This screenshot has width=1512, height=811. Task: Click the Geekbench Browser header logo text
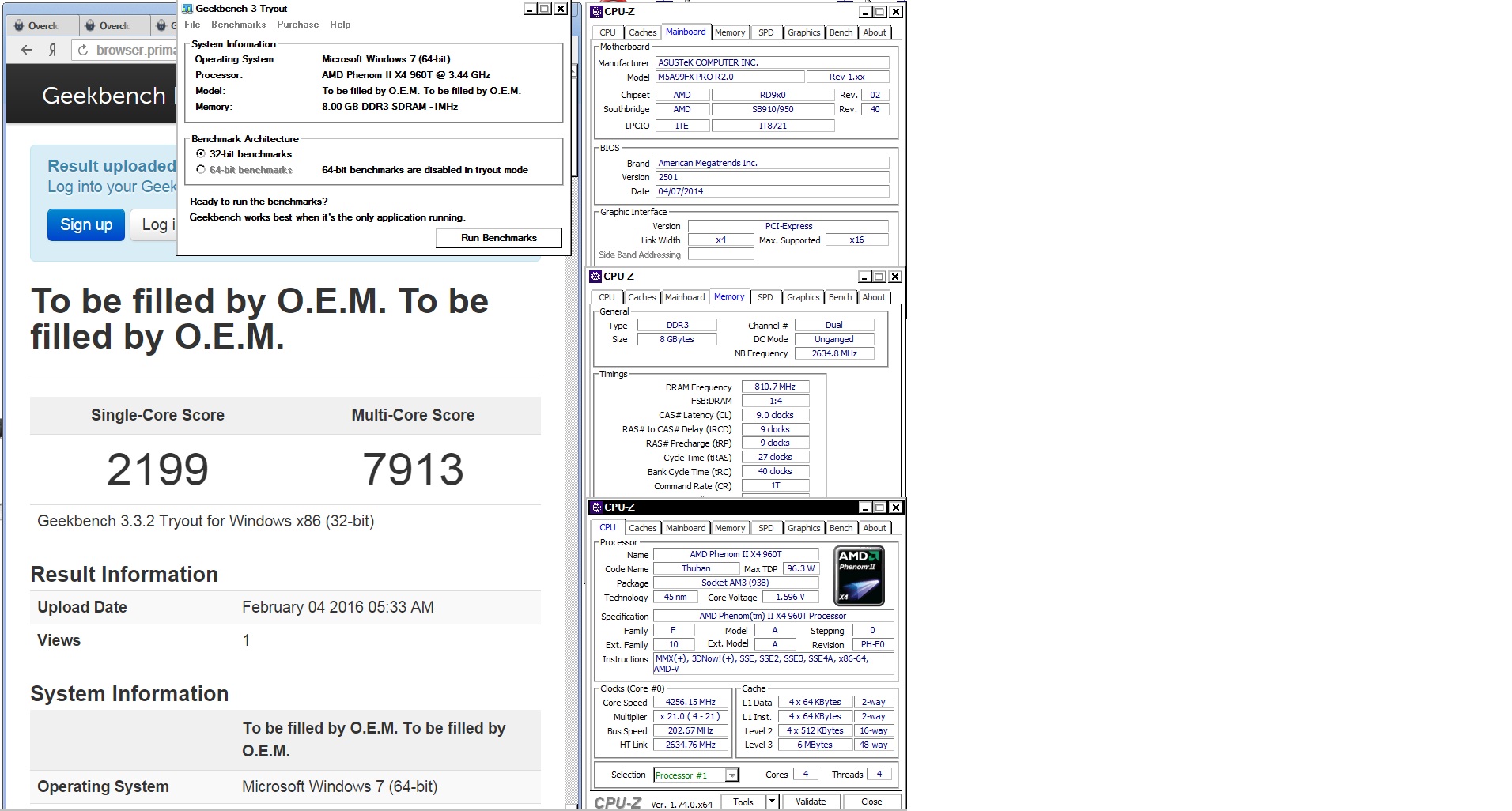pyautogui.click(x=108, y=96)
